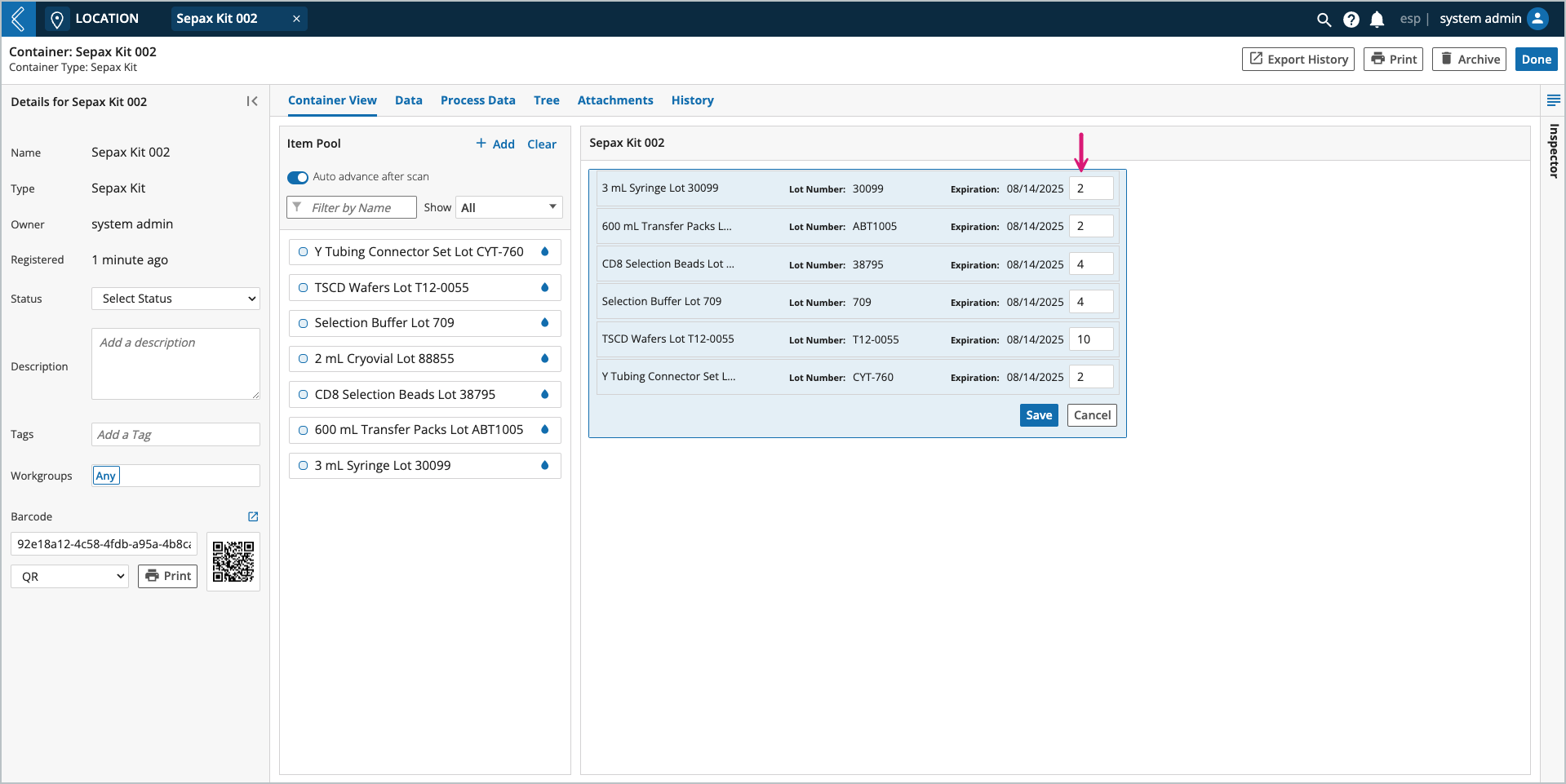Open the Process Data tab

pyautogui.click(x=478, y=100)
